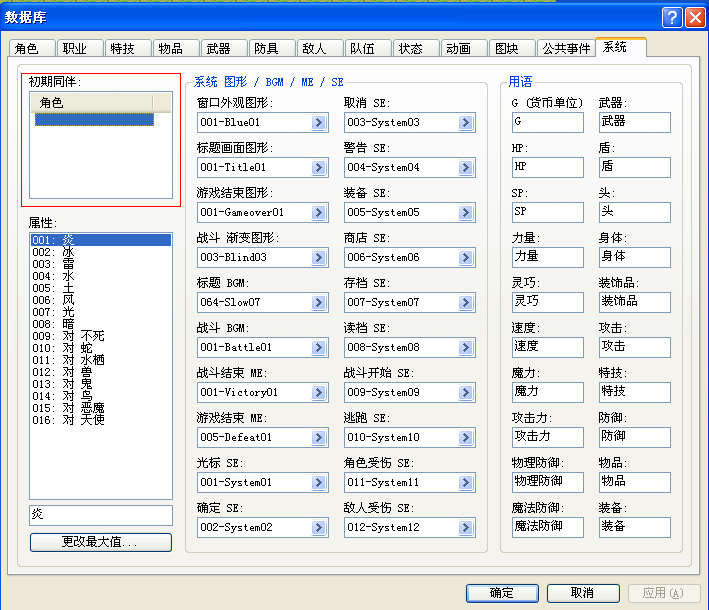Open the 游戏结束图形 selection arrow
This screenshot has height=610, width=709.
319,213
